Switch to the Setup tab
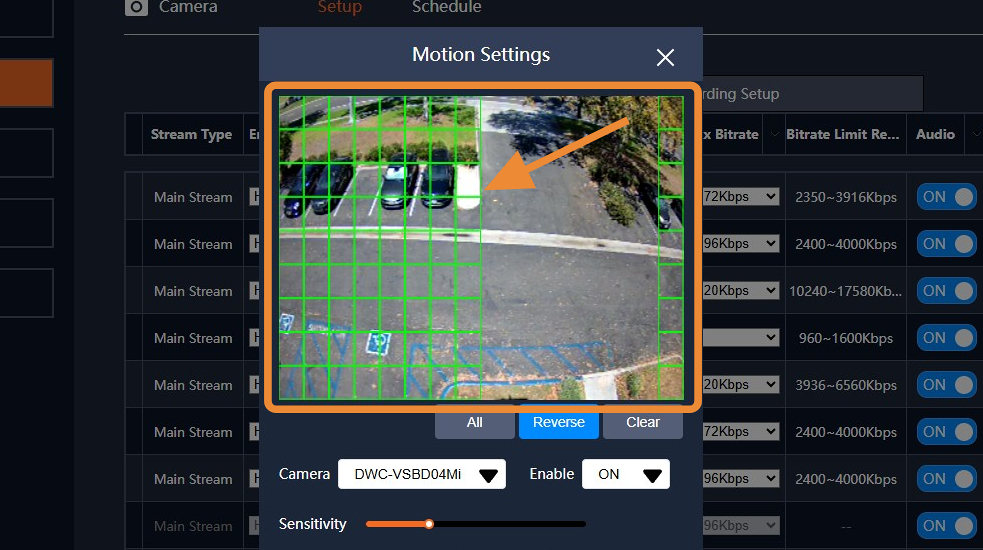 (339, 8)
